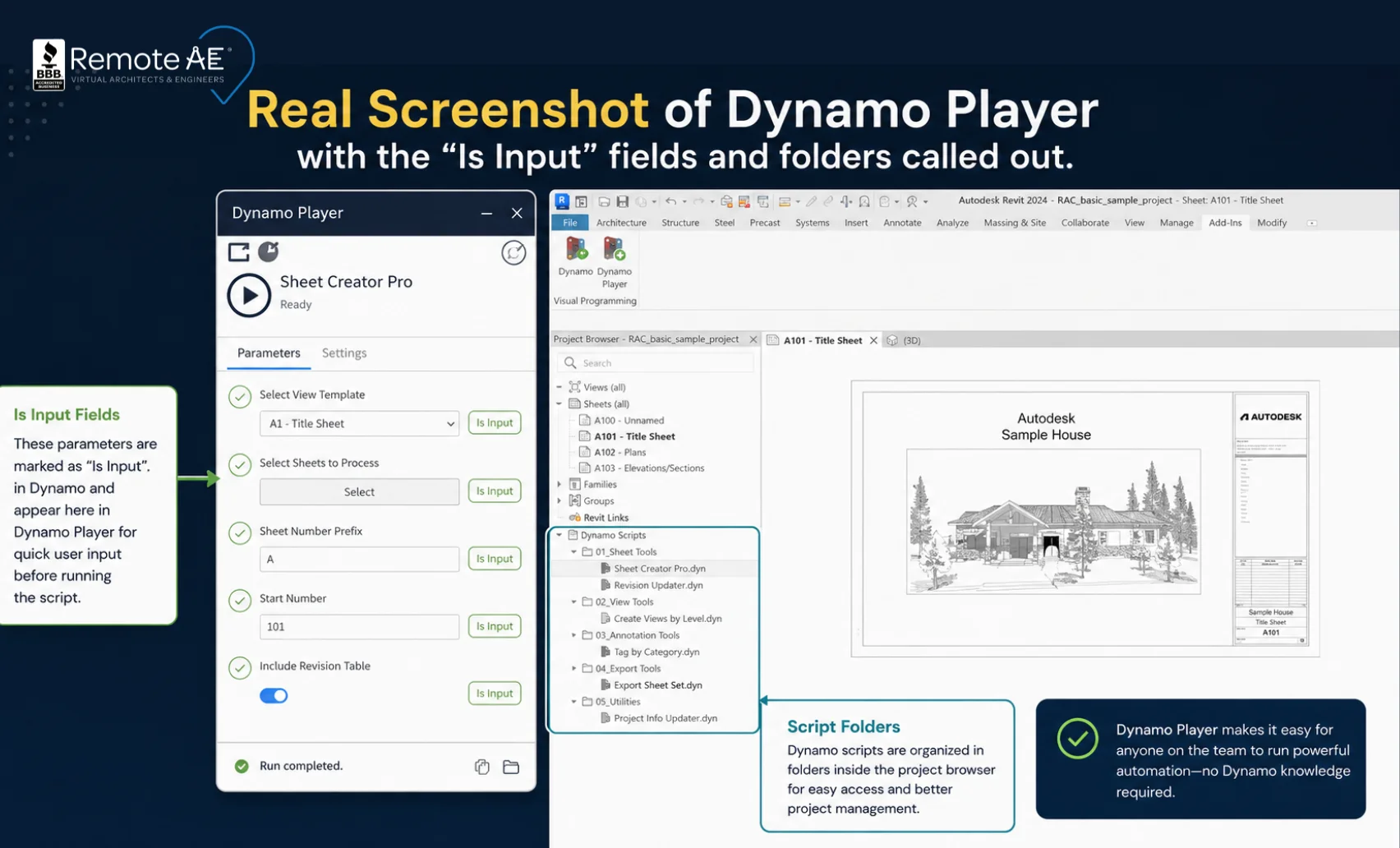1400x848 pixels.
Task: Click the Revit save icon
Action: click(x=623, y=201)
